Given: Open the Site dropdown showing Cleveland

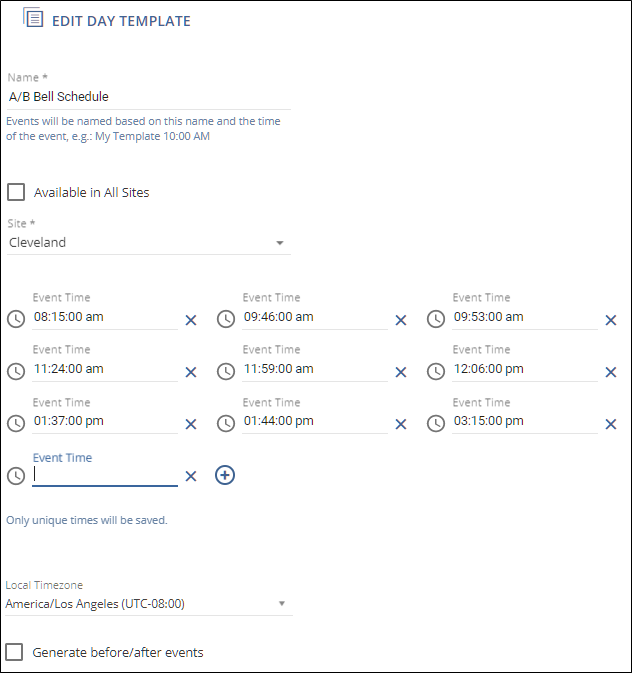Looking at the screenshot, I should 148,242.
